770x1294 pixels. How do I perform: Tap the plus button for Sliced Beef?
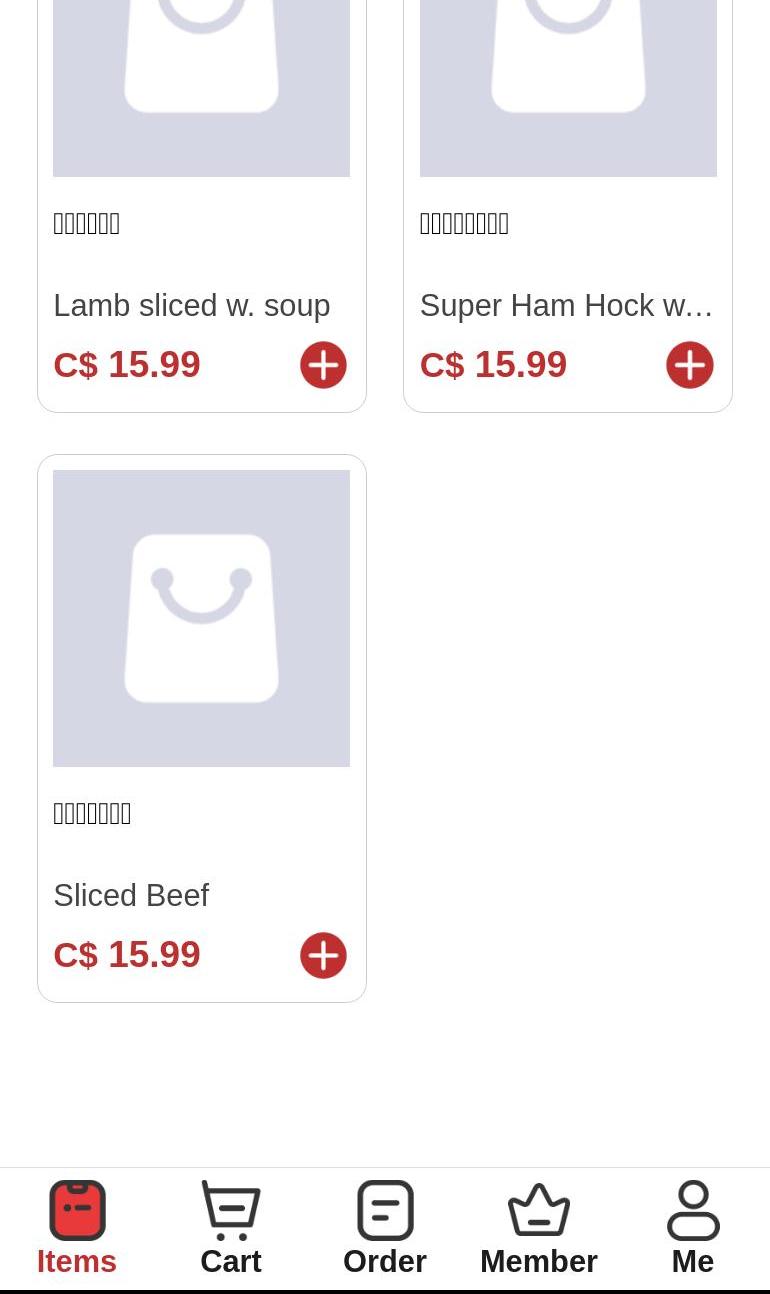(x=323, y=955)
